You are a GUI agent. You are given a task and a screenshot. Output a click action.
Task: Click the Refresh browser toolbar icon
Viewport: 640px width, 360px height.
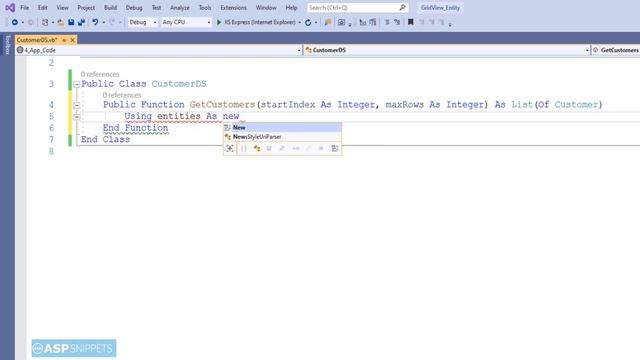pos(308,22)
